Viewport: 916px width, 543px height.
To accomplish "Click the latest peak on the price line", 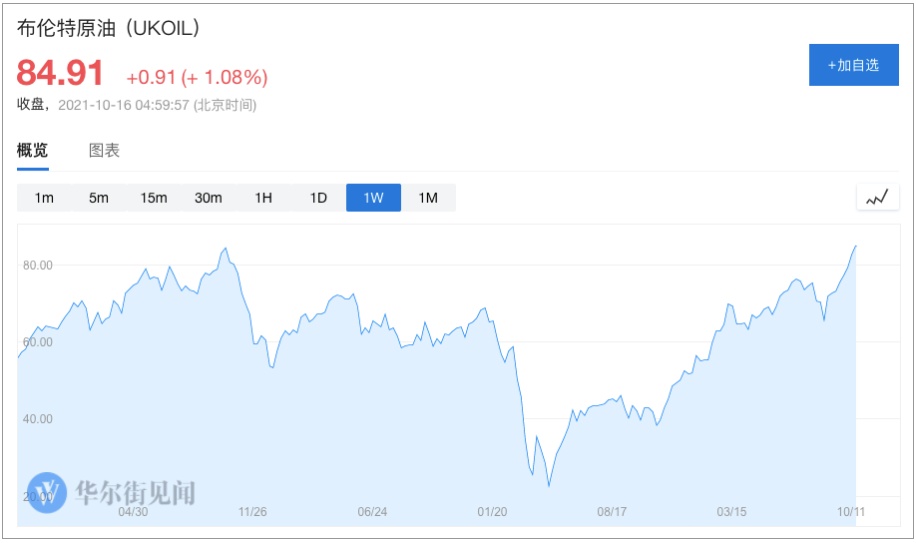I will click(855, 246).
